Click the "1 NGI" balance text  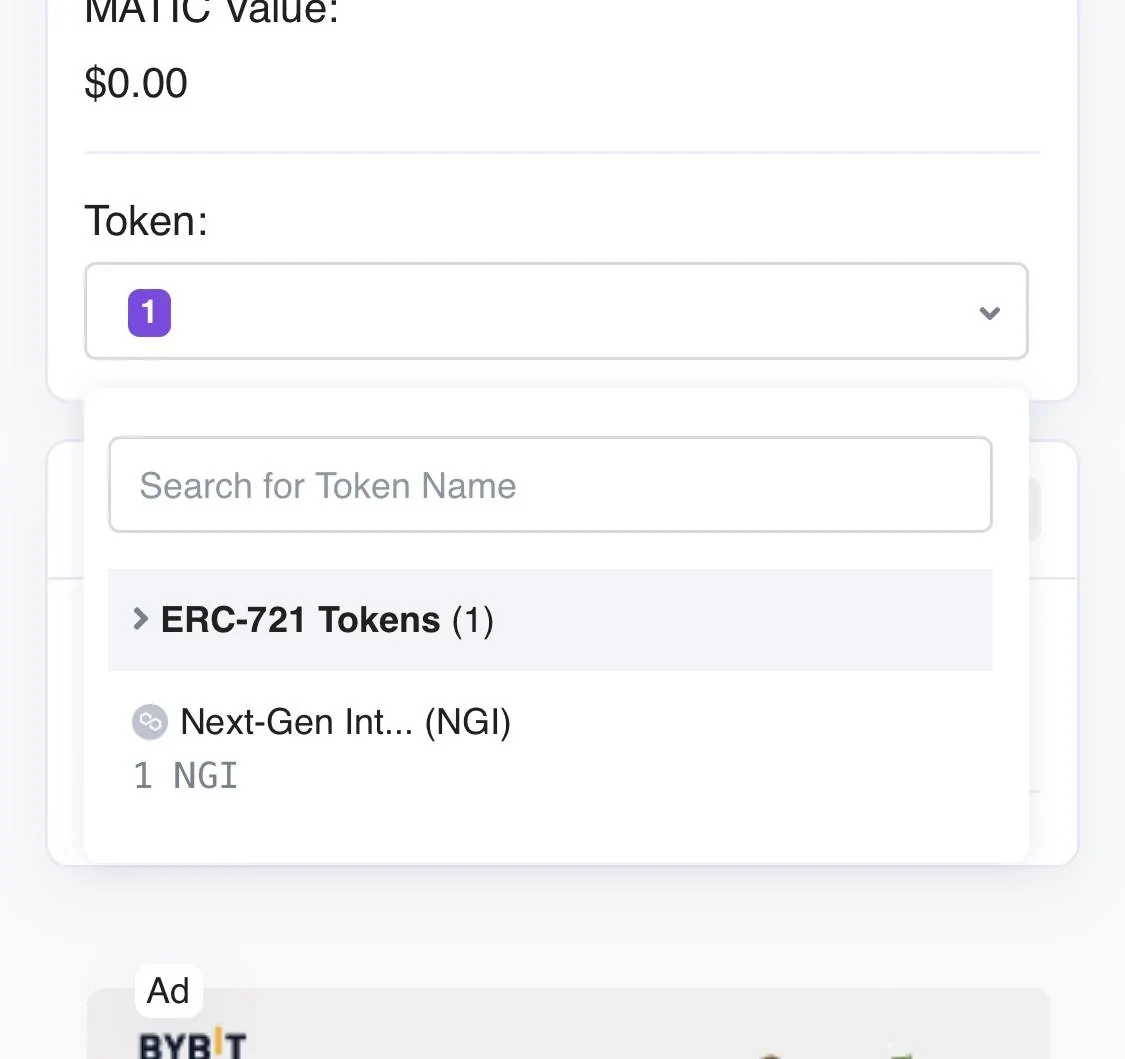[186, 776]
